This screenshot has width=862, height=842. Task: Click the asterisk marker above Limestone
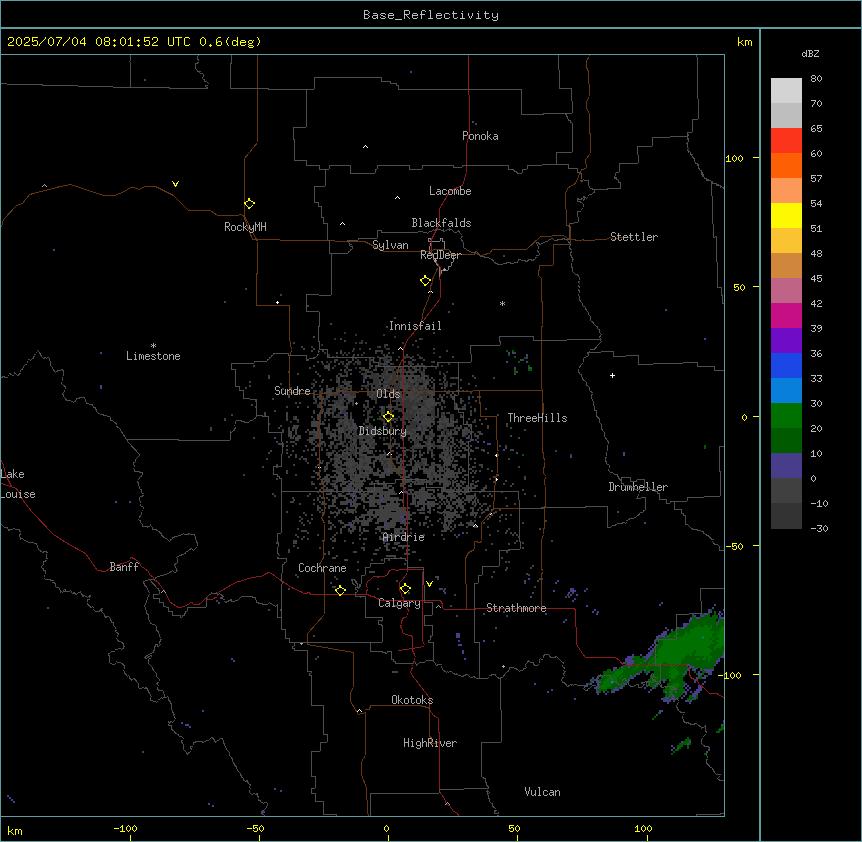pos(153,346)
